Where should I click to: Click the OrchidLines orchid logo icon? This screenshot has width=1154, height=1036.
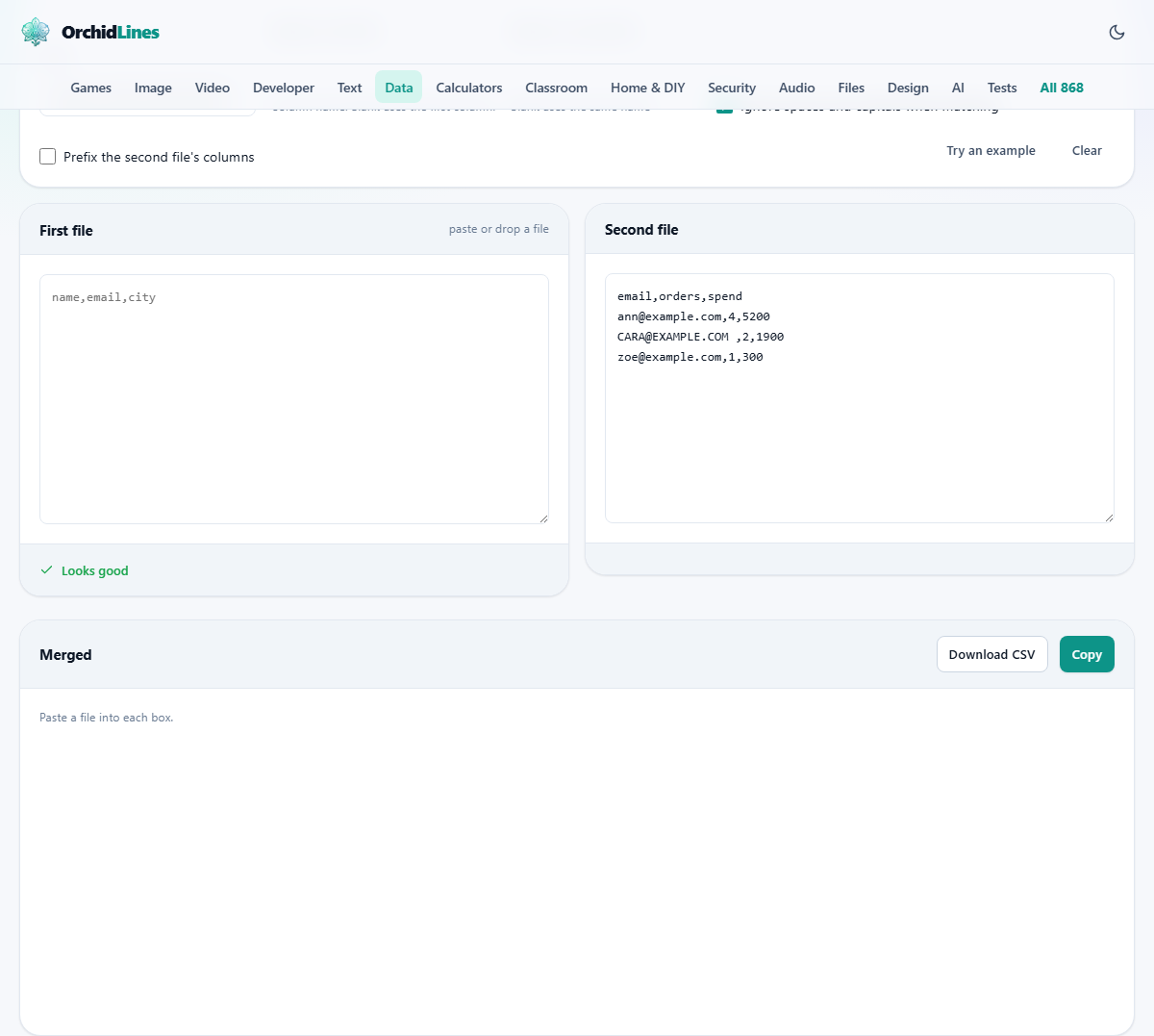[x=36, y=32]
